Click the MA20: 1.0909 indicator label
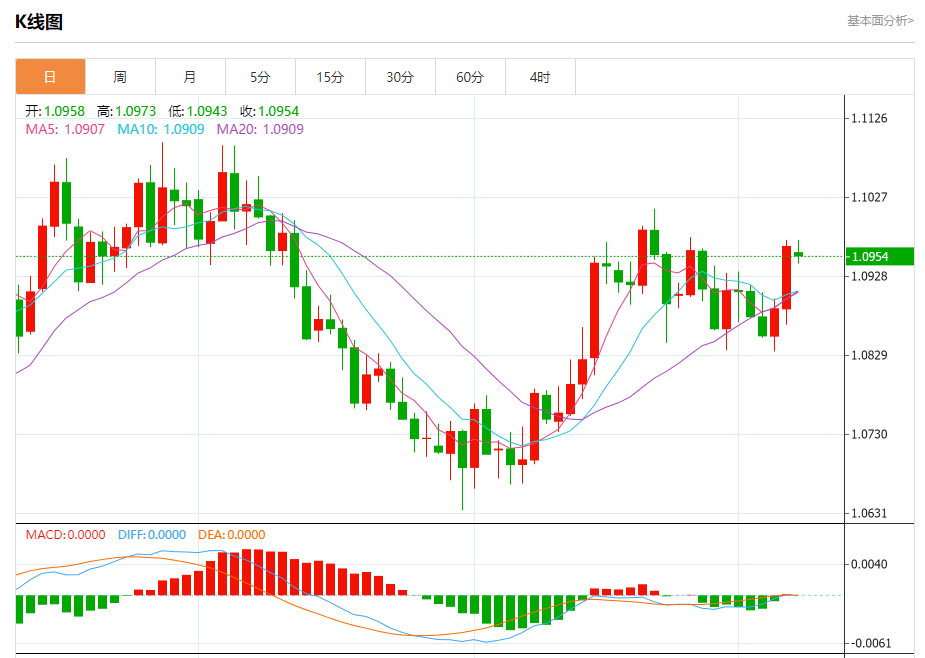Screen dimensions: 925x658 tap(260, 129)
